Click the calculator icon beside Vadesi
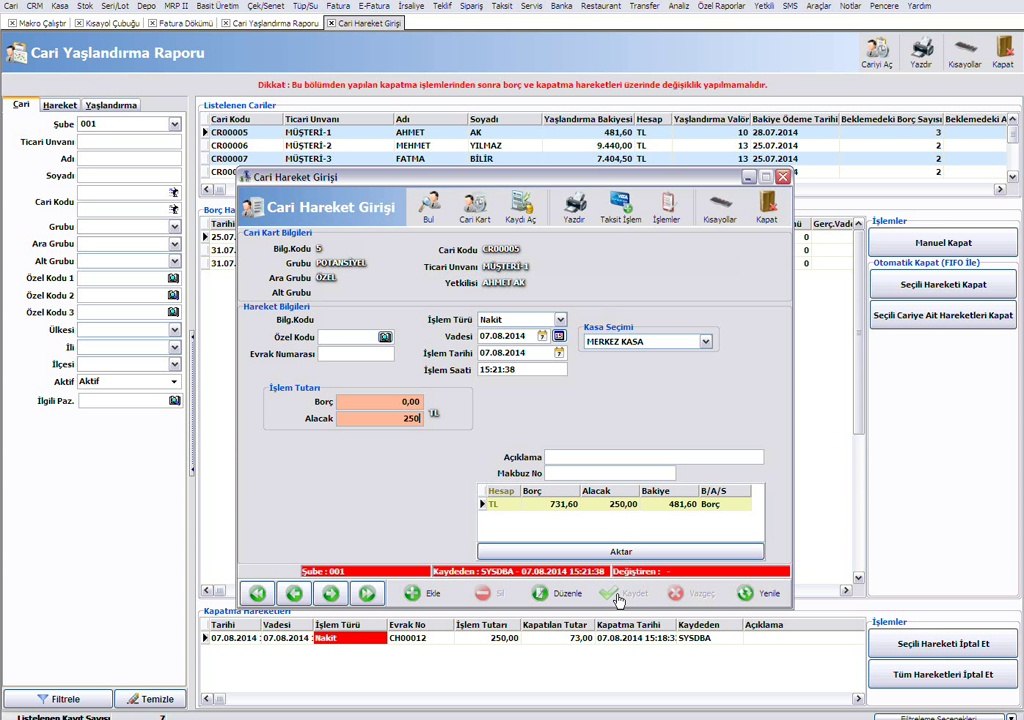This screenshot has width=1024, height=720. (560, 336)
